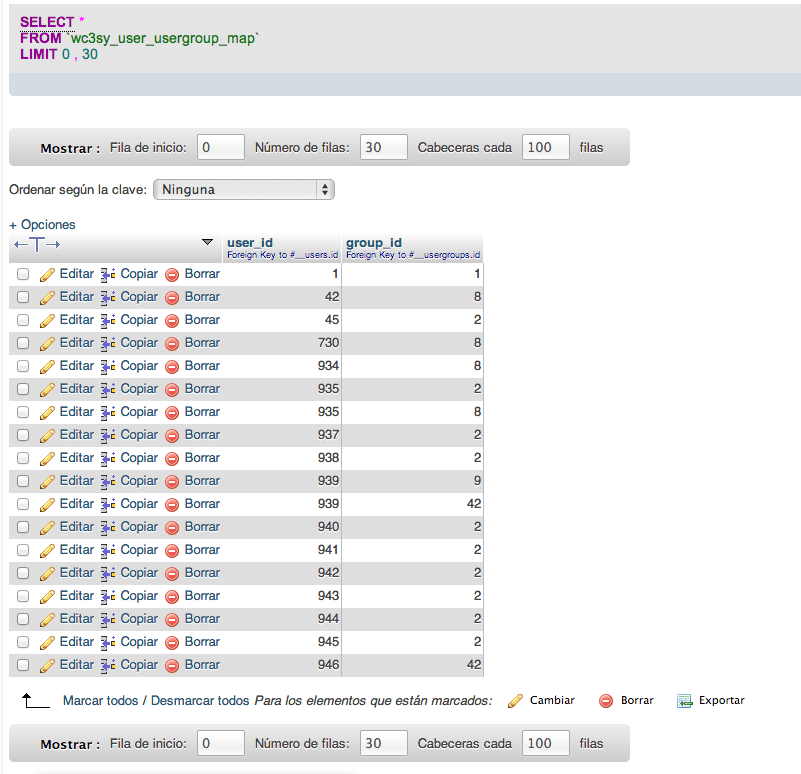Click the bottom Cabeceras cada field
Viewport: 801px width, 774px height.
[546, 743]
